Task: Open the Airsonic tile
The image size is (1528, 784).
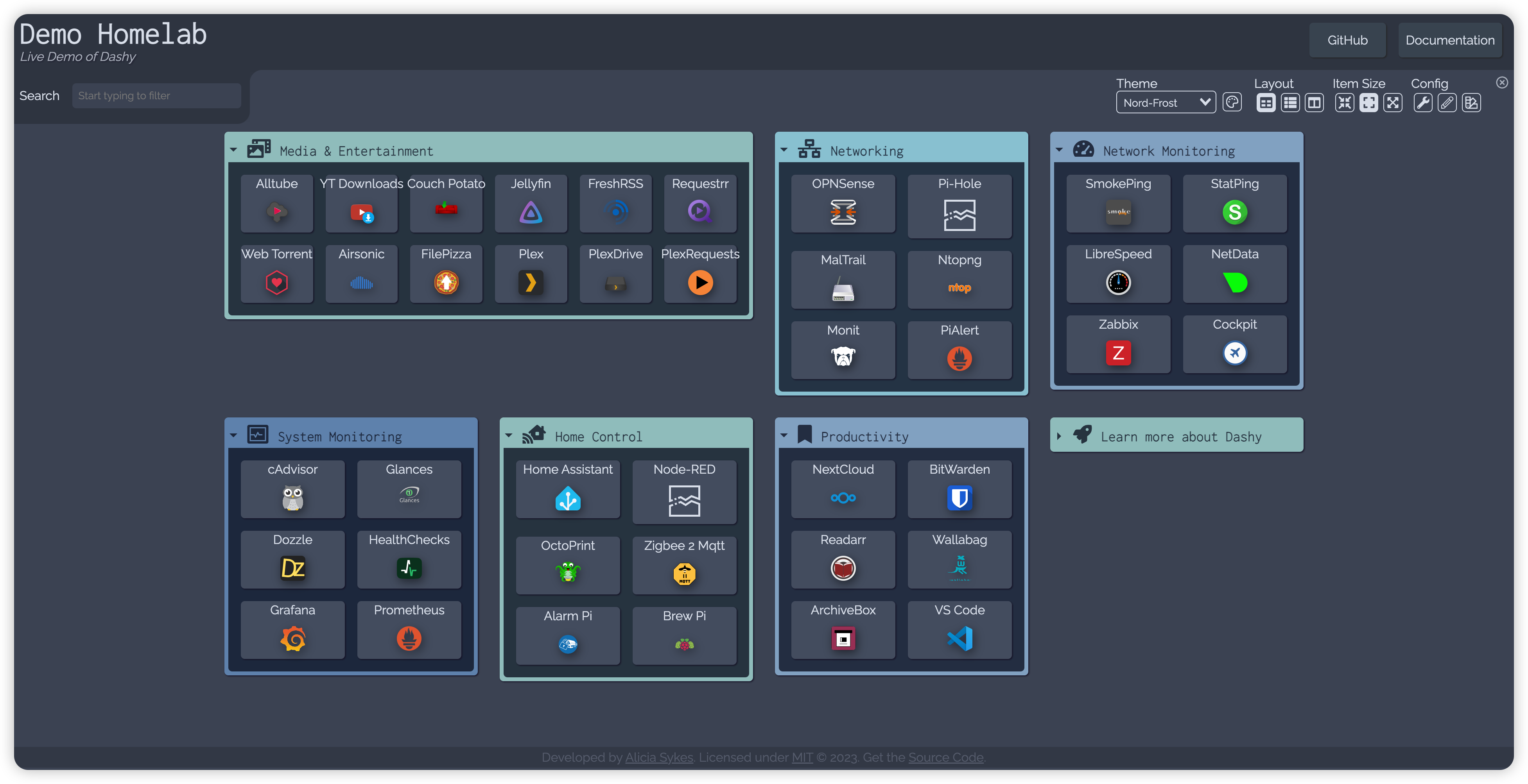Action: coord(361,274)
